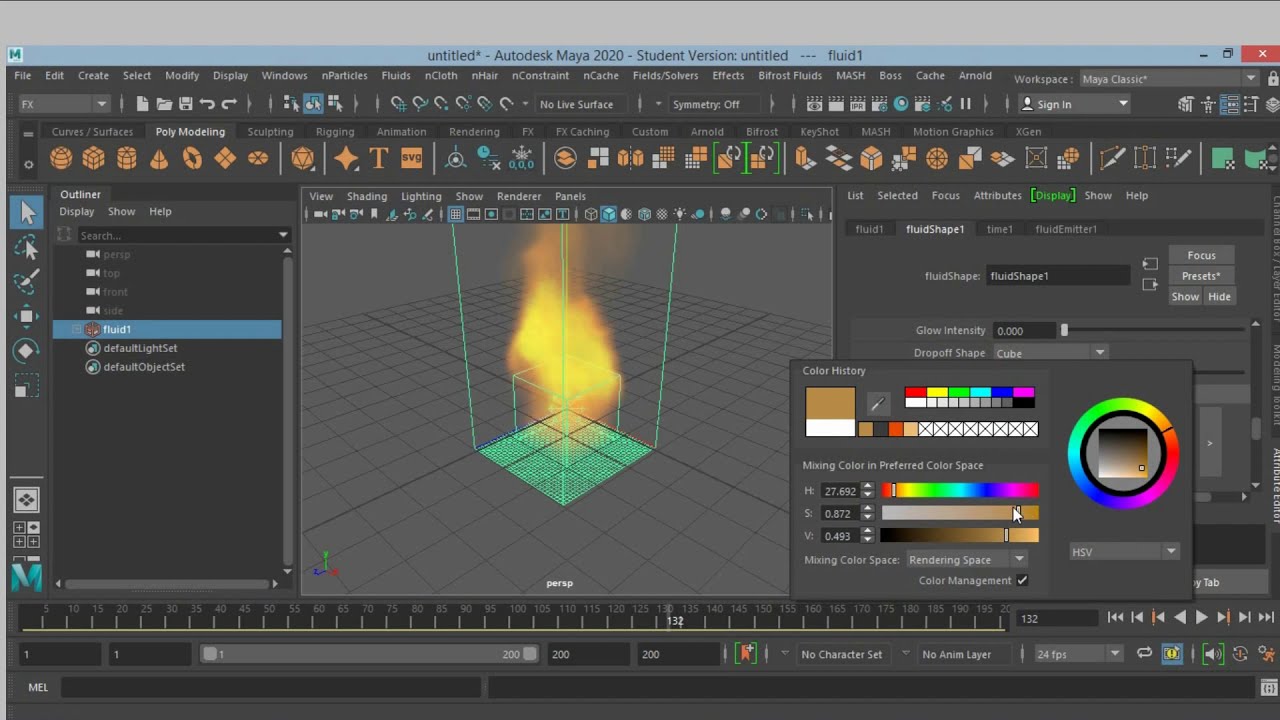Image resolution: width=1280 pixels, height=720 pixels.
Task: Click the MEL command line input
Action: coord(271,687)
